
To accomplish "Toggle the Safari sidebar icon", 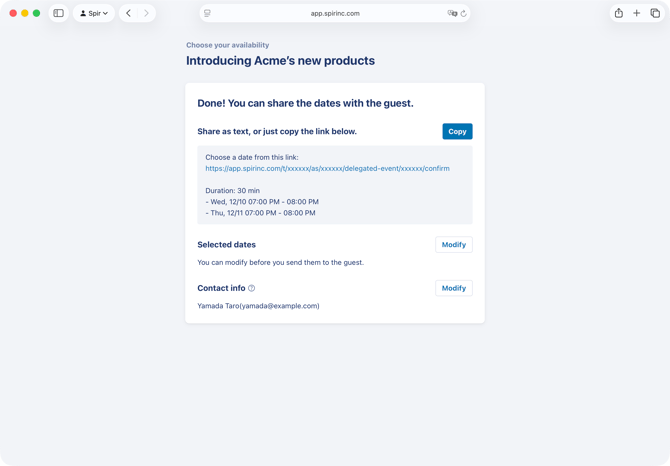I will [x=58, y=13].
